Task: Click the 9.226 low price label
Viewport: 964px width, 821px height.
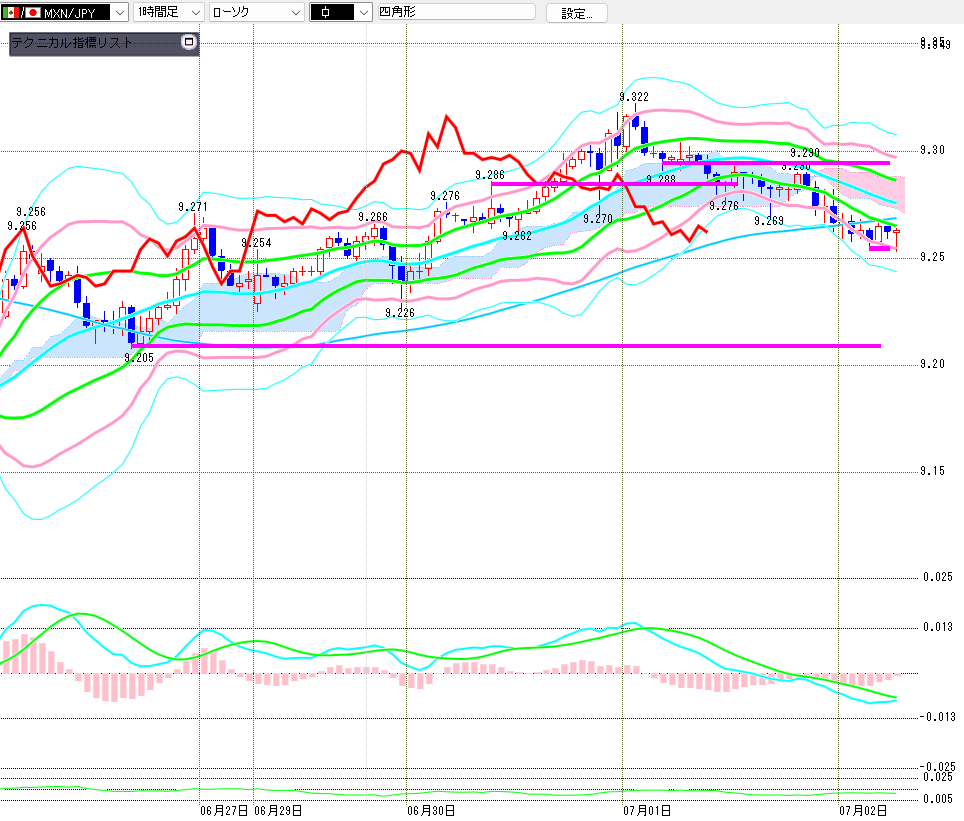Action: (400, 313)
